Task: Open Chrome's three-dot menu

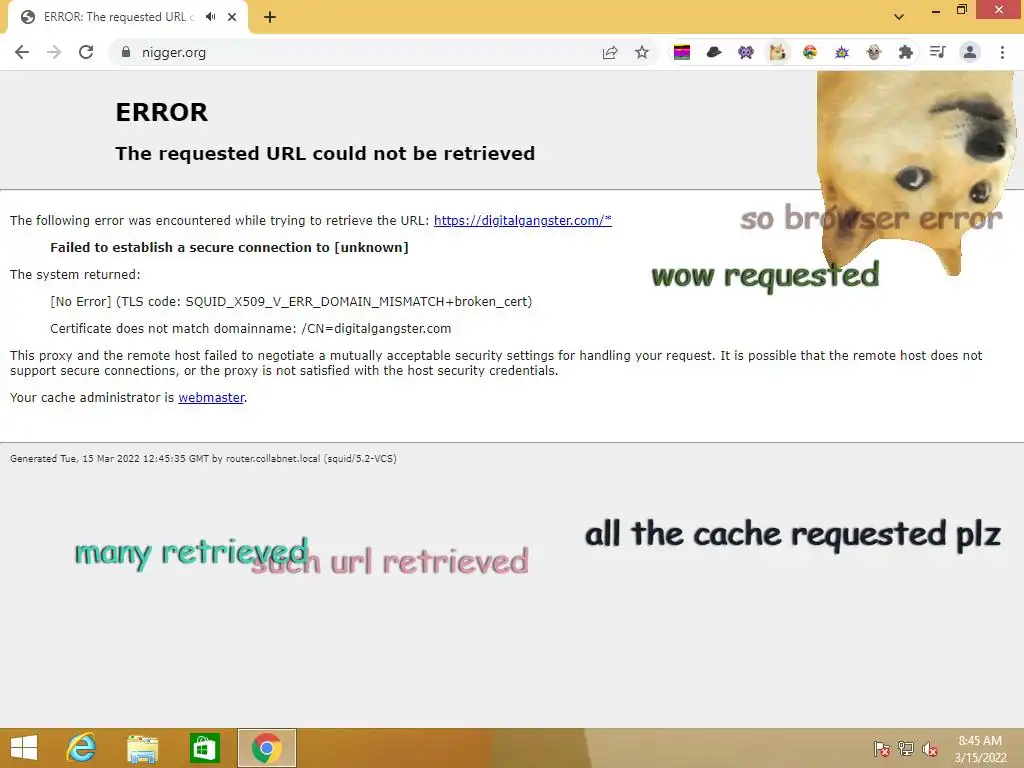Action: pyautogui.click(x=1002, y=52)
